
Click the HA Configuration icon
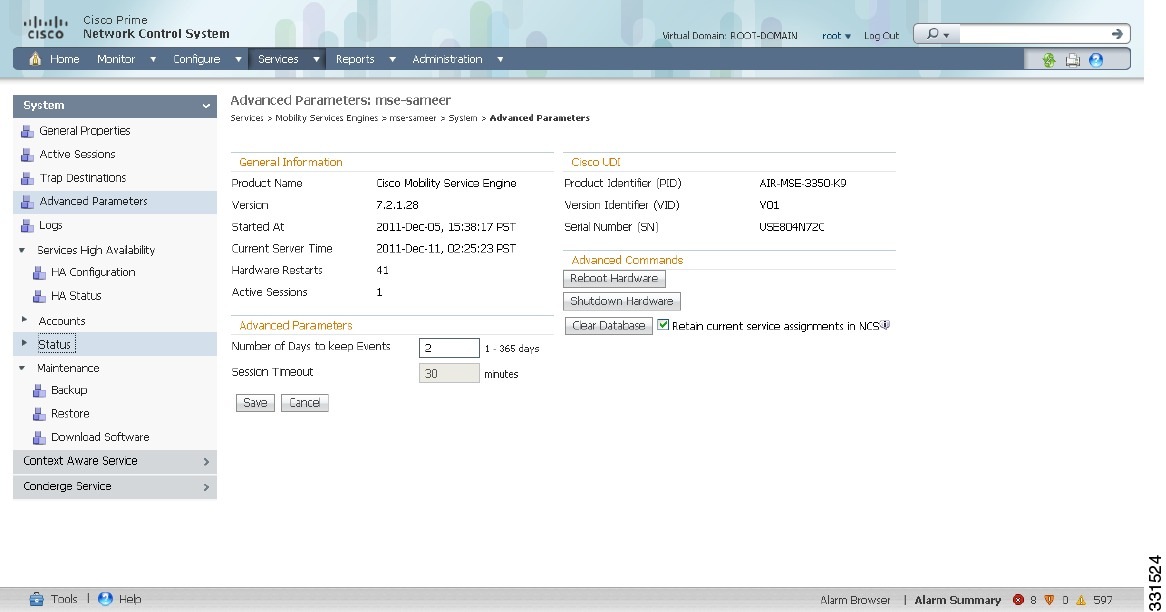[39, 273]
